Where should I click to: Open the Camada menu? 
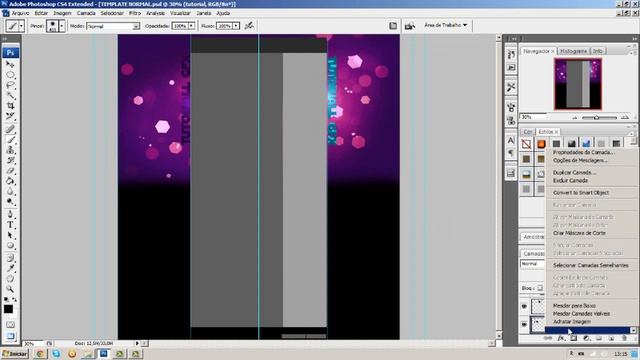click(x=86, y=13)
